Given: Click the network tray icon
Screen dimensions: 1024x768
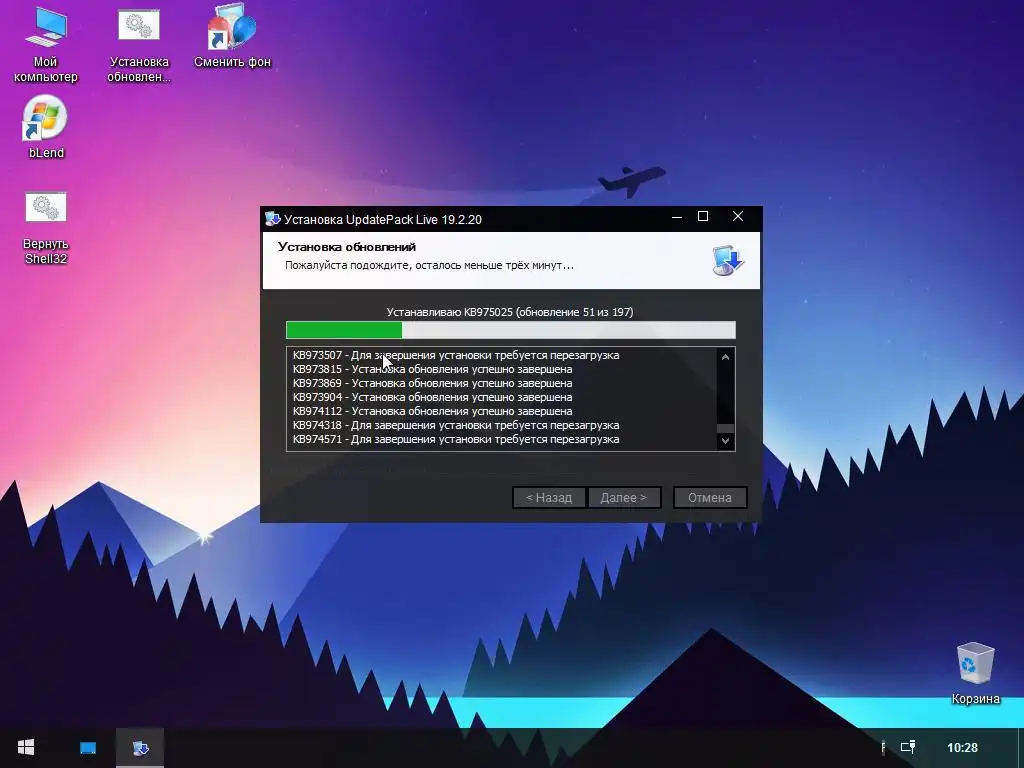Looking at the screenshot, I should point(908,747).
